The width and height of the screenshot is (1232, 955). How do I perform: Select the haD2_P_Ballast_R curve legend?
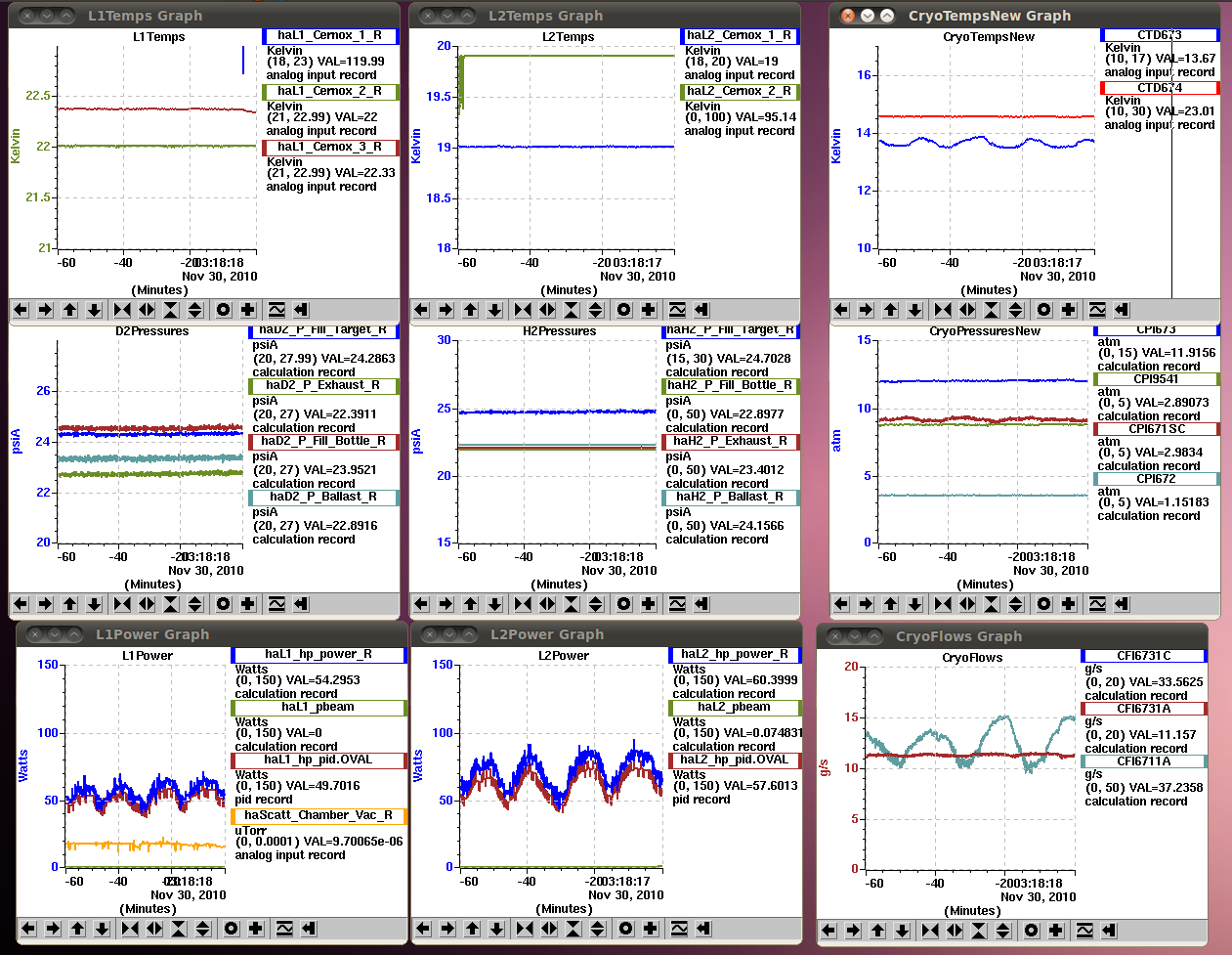pos(323,497)
